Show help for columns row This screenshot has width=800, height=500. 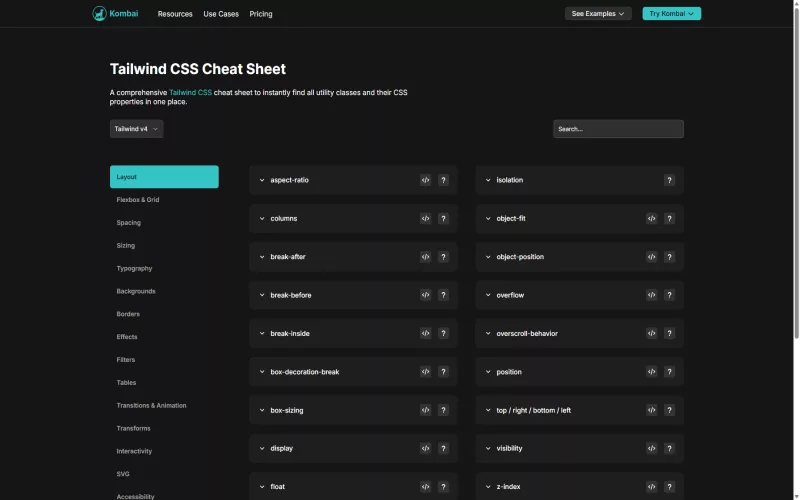(443, 218)
